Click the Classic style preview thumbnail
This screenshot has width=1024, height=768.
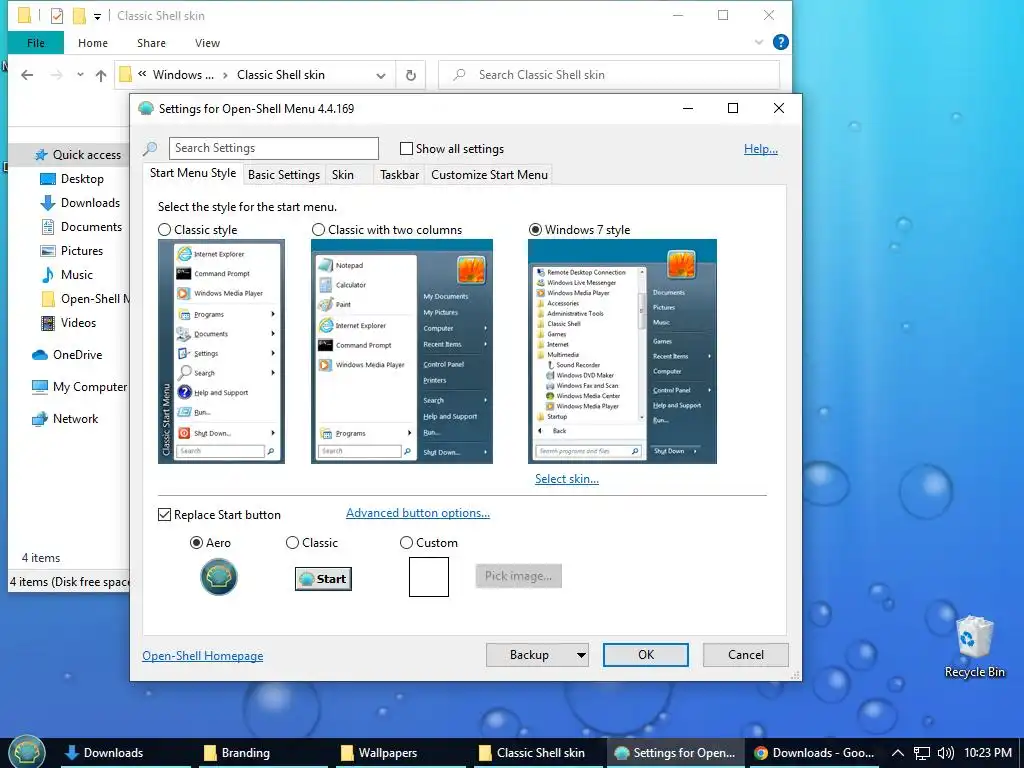(221, 351)
